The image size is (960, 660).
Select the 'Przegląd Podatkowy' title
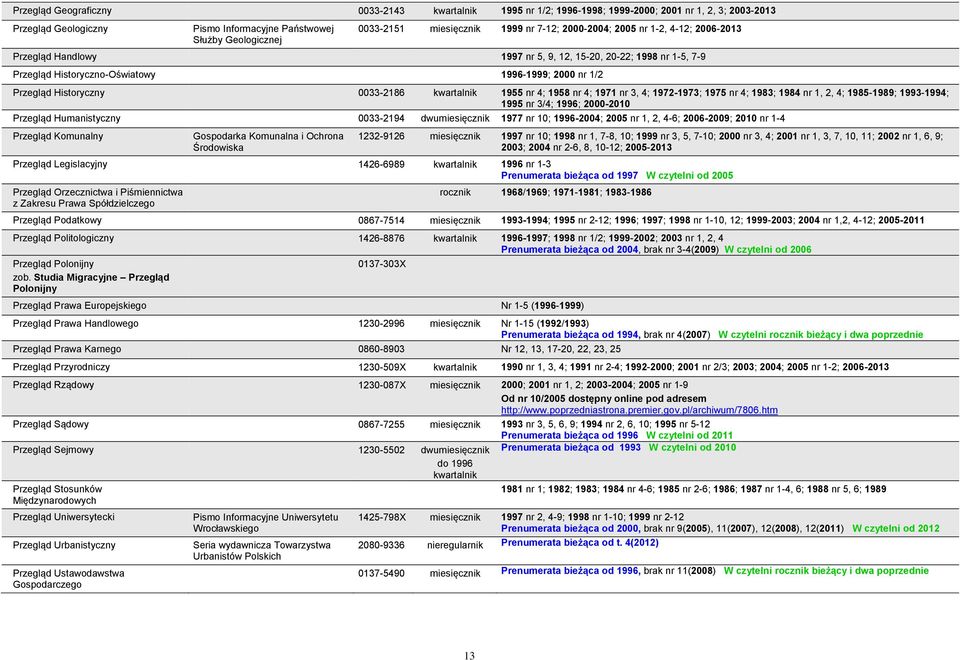pos(57,220)
